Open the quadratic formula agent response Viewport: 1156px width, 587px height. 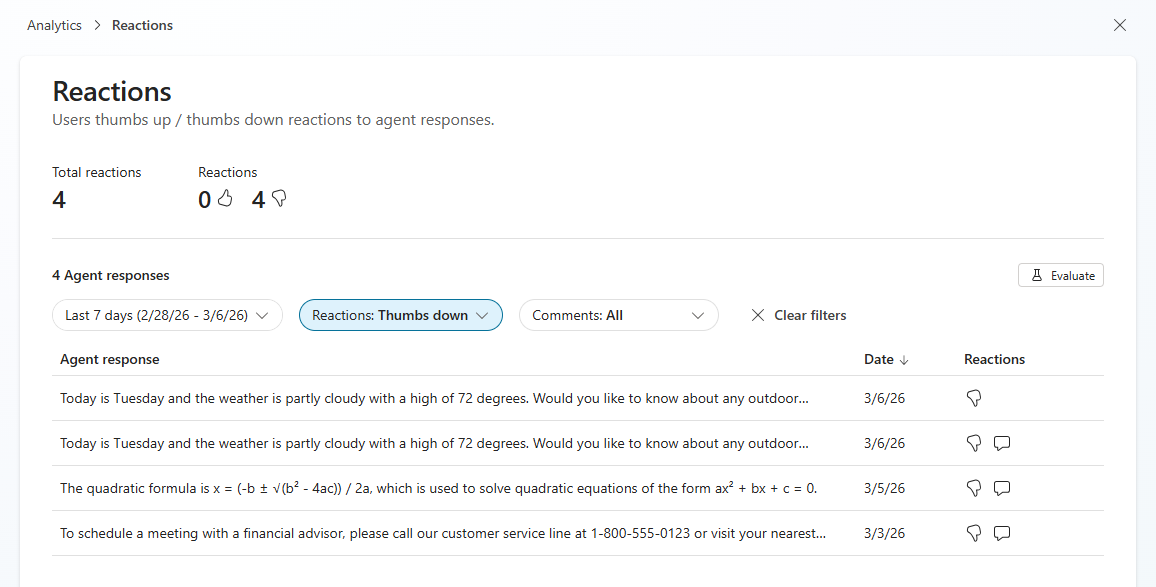[438, 488]
